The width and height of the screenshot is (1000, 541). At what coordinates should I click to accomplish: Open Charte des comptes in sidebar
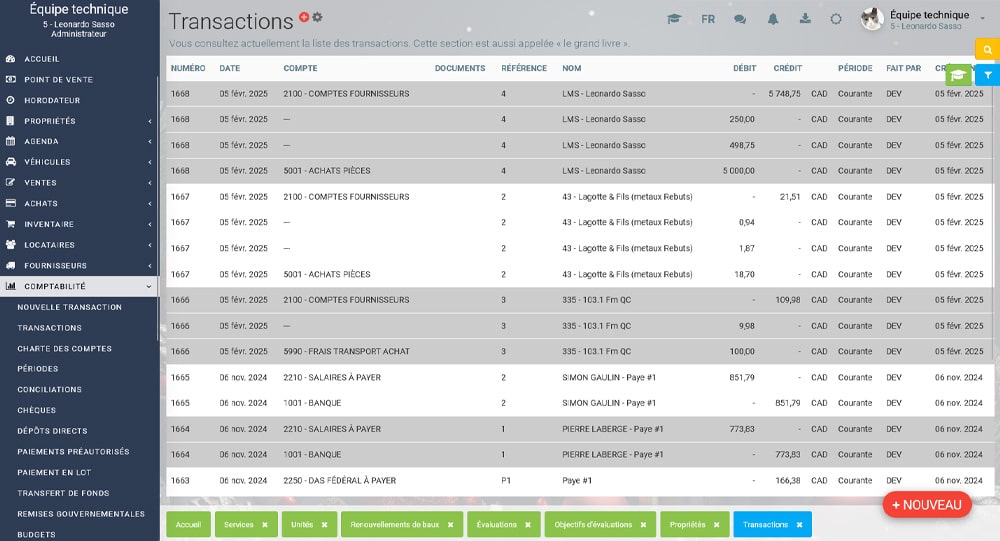[x=64, y=348]
